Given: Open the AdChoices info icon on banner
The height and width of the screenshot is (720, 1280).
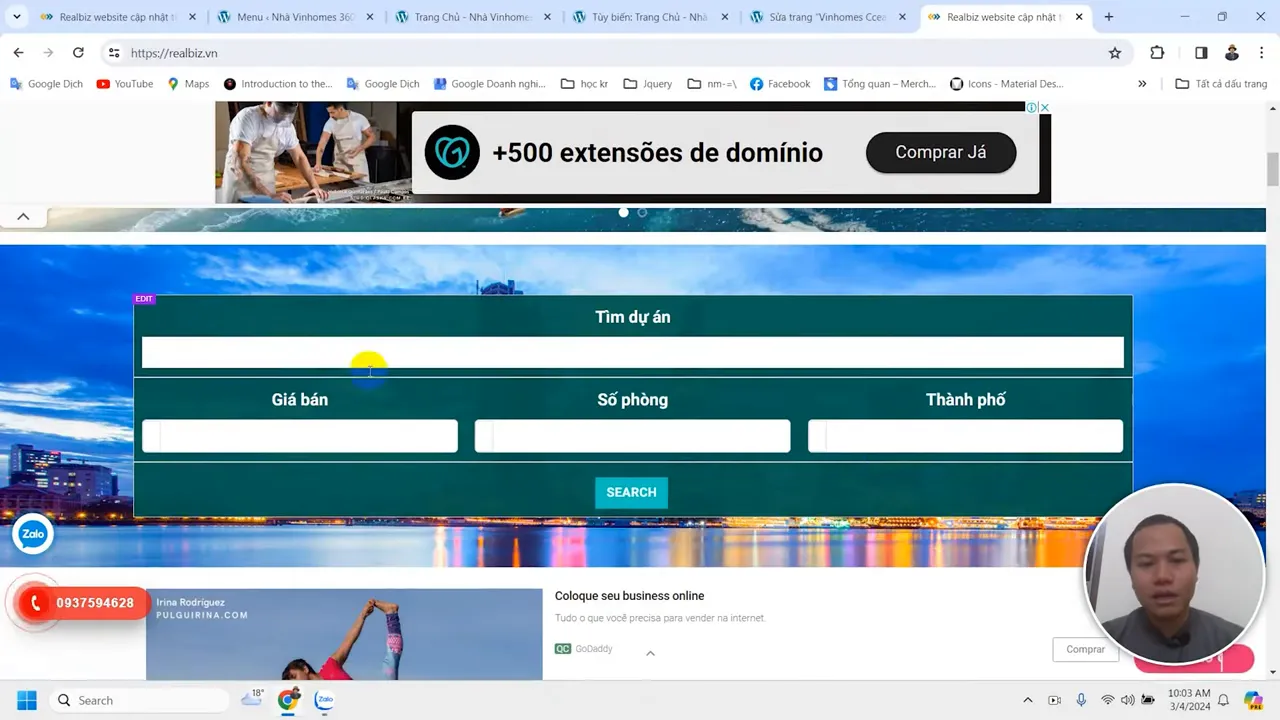Looking at the screenshot, I should [x=1031, y=107].
